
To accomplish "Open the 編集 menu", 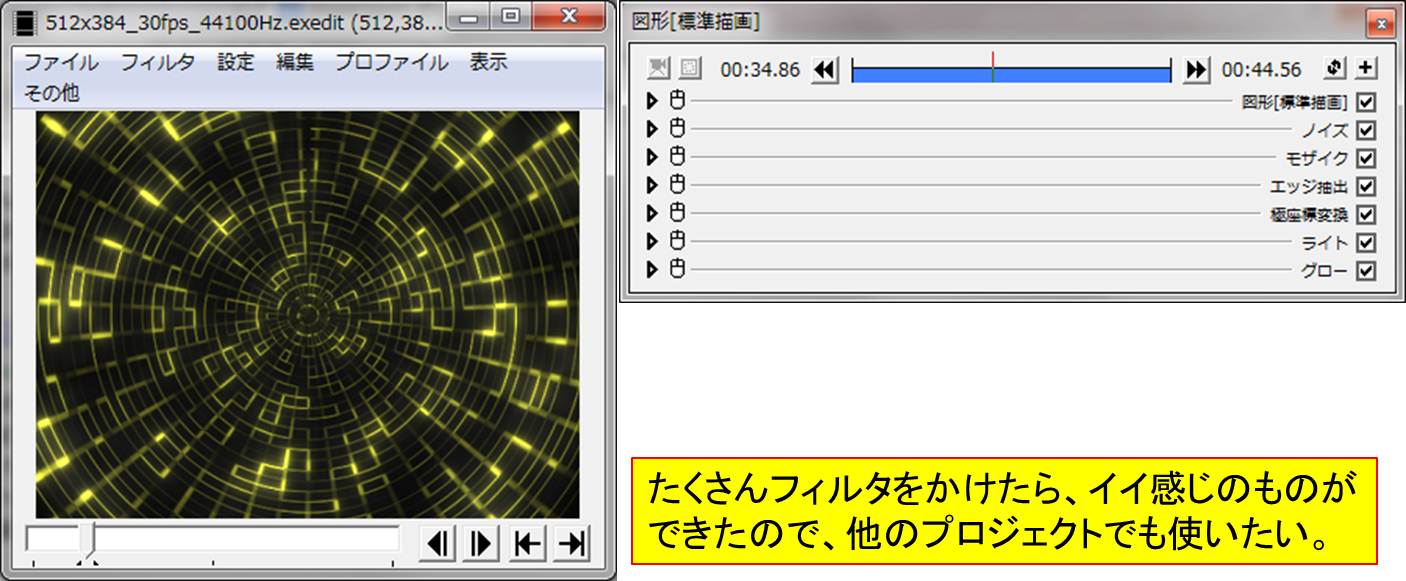I will tap(295, 62).
